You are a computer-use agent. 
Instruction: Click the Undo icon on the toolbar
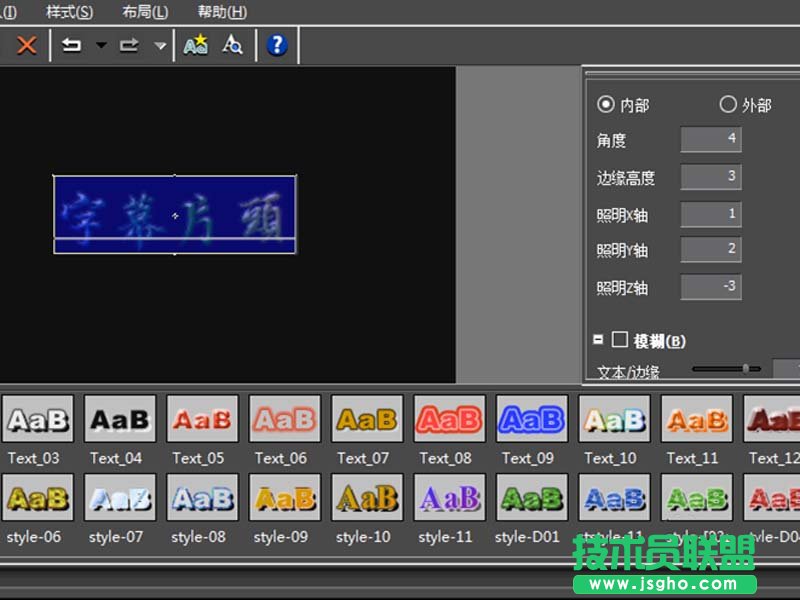(72, 44)
